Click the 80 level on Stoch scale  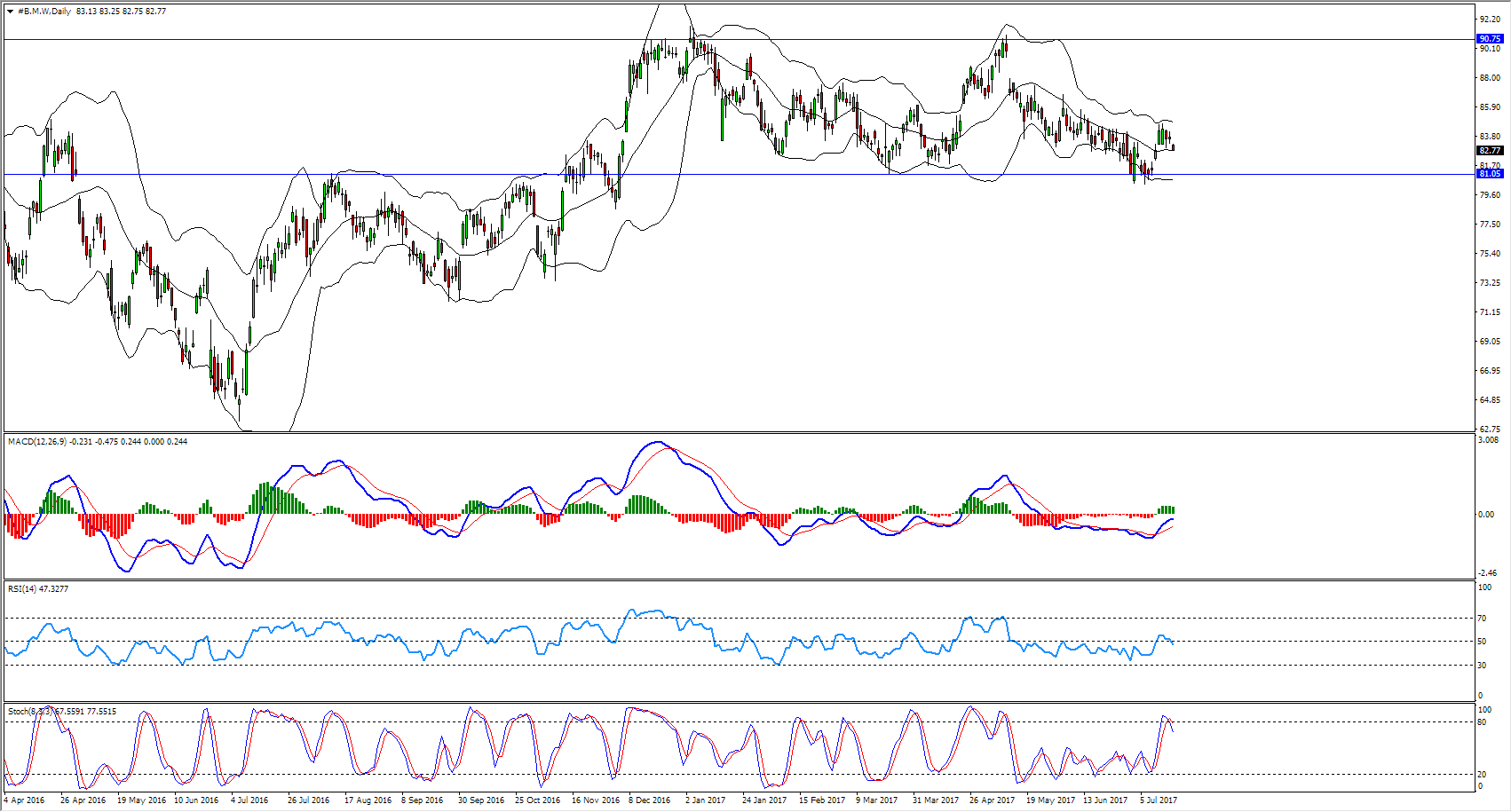coord(1482,722)
